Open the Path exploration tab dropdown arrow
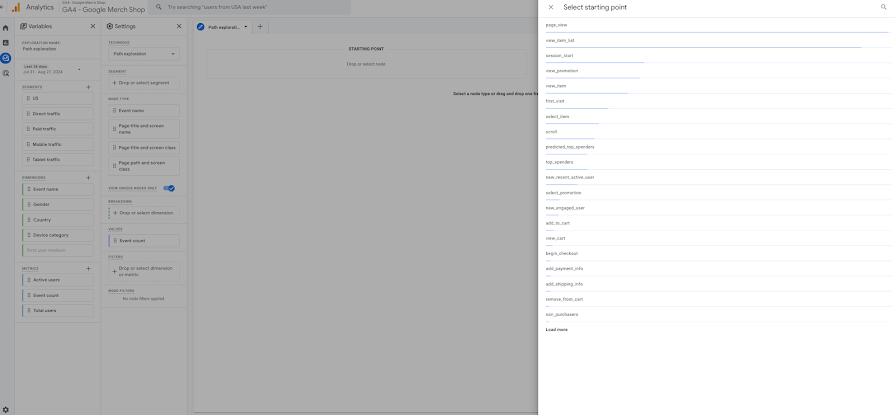 [246, 27]
